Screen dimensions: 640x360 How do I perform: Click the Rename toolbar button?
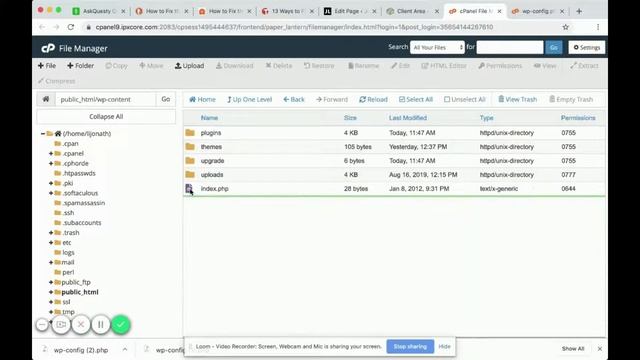[x=363, y=66]
